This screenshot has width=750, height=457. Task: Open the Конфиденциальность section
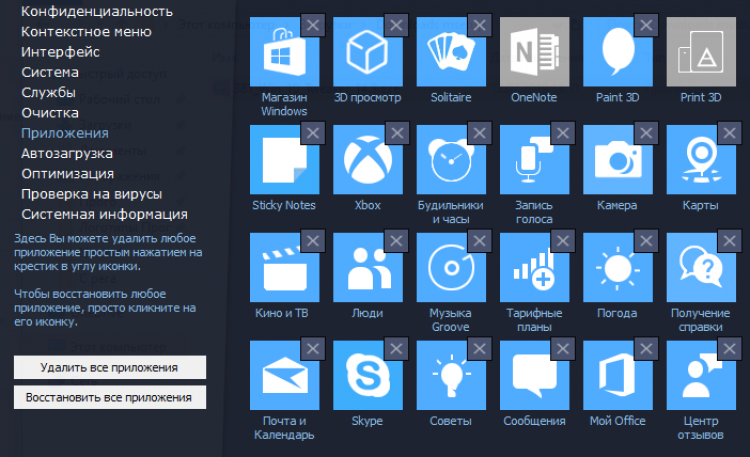pyautogui.click(x=97, y=11)
